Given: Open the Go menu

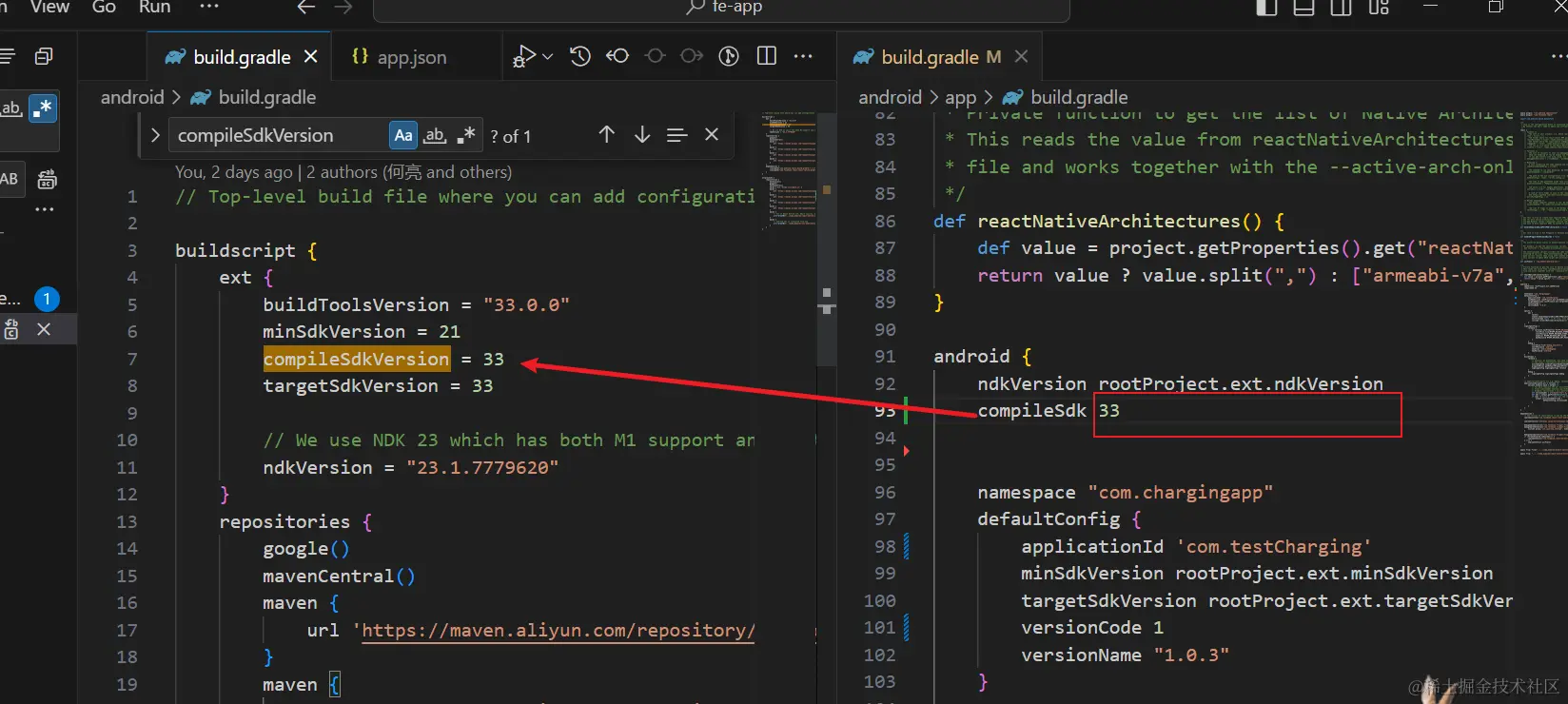Looking at the screenshot, I should [x=104, y=8].
